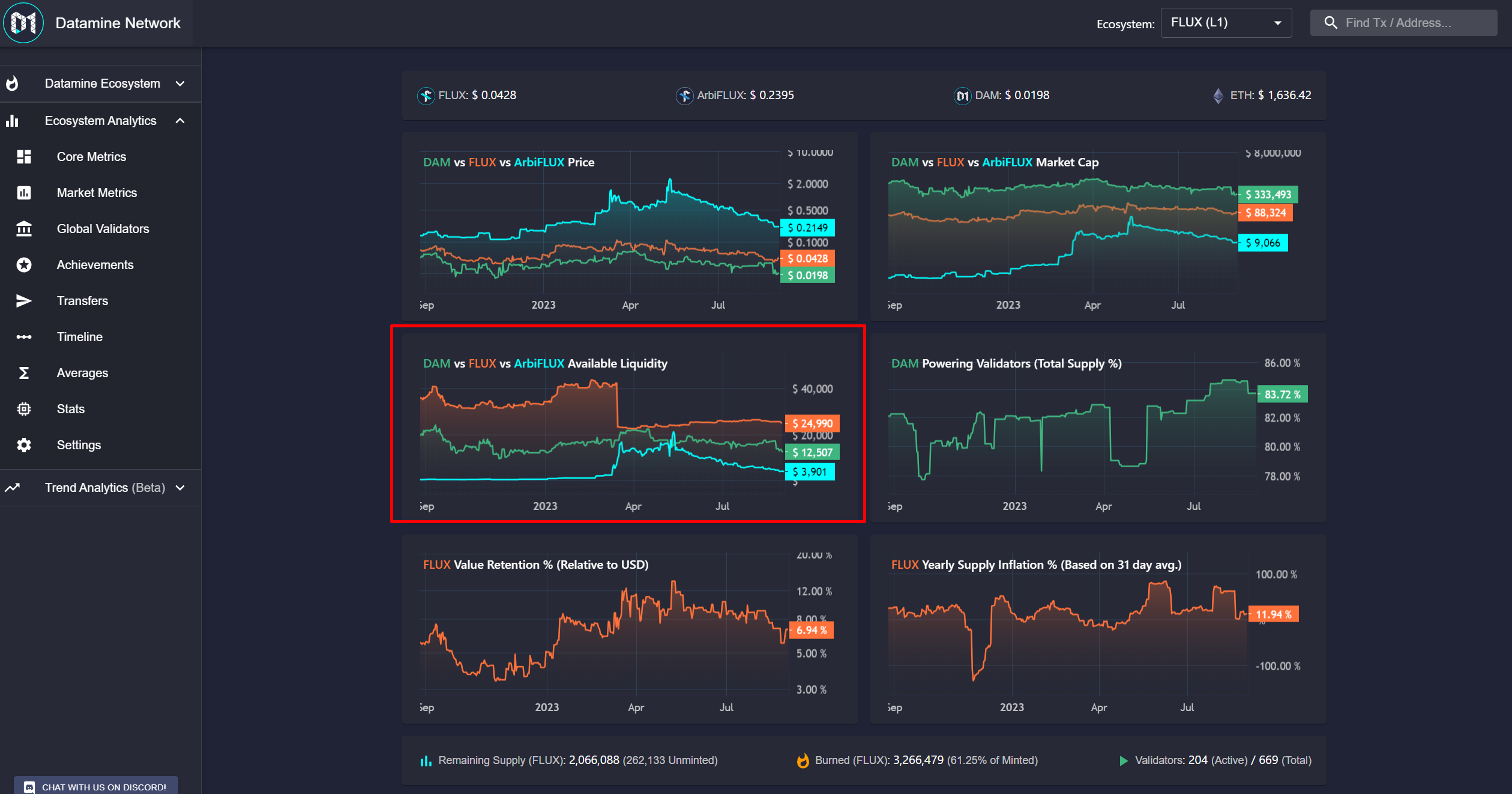Click the DAM token icon in price bar
This screenshot has width=1512, height=794.
pyautogui.click(x=962, y=95)
